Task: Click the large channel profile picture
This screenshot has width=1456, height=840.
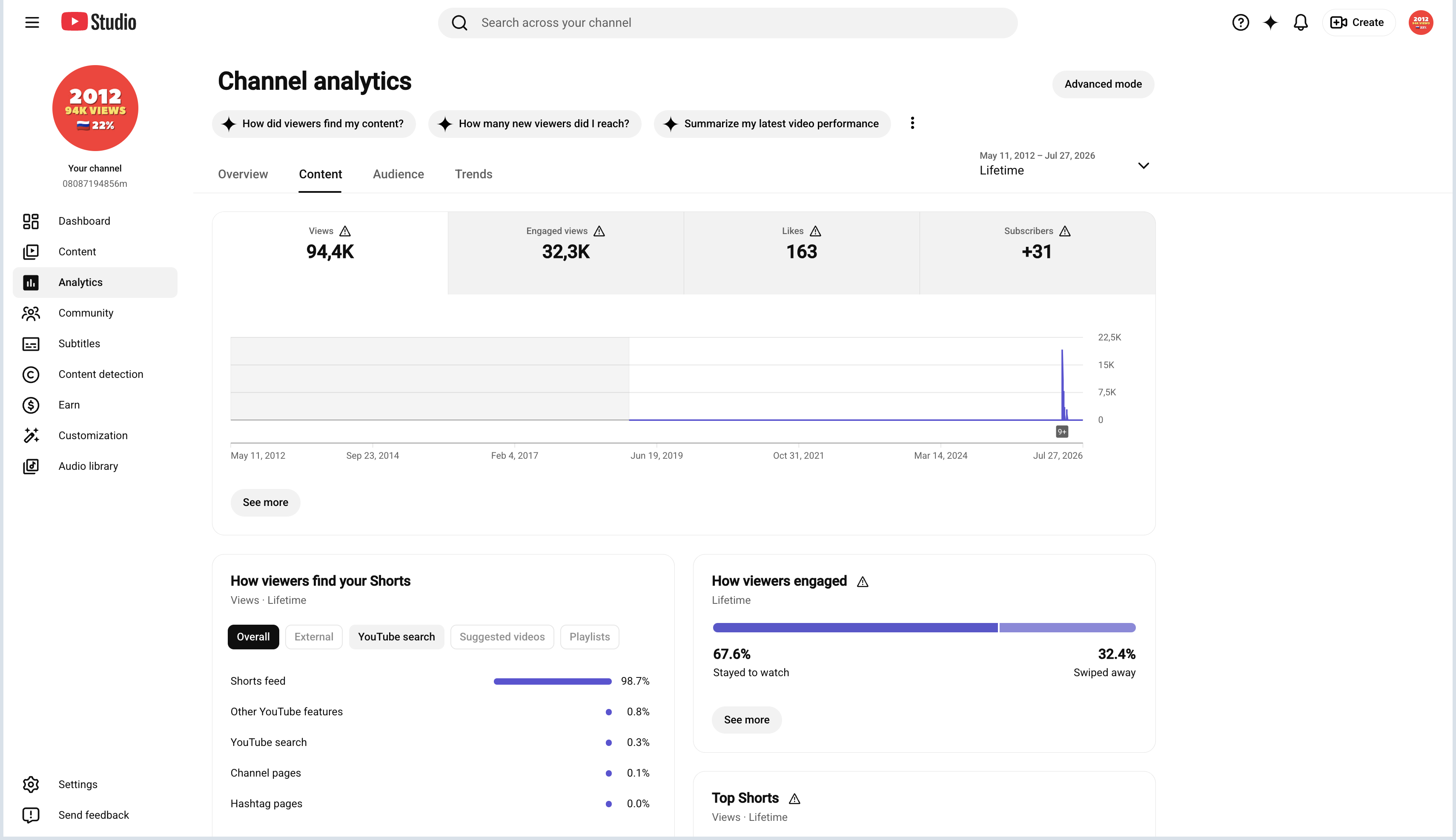Action: 95,108
